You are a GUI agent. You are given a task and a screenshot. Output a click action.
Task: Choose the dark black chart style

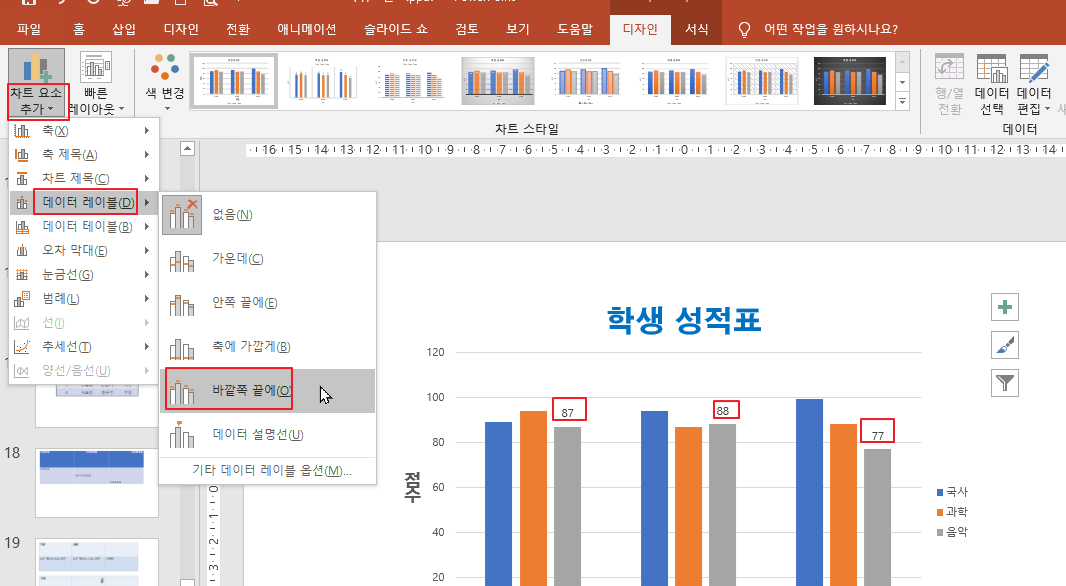point(850,82)
